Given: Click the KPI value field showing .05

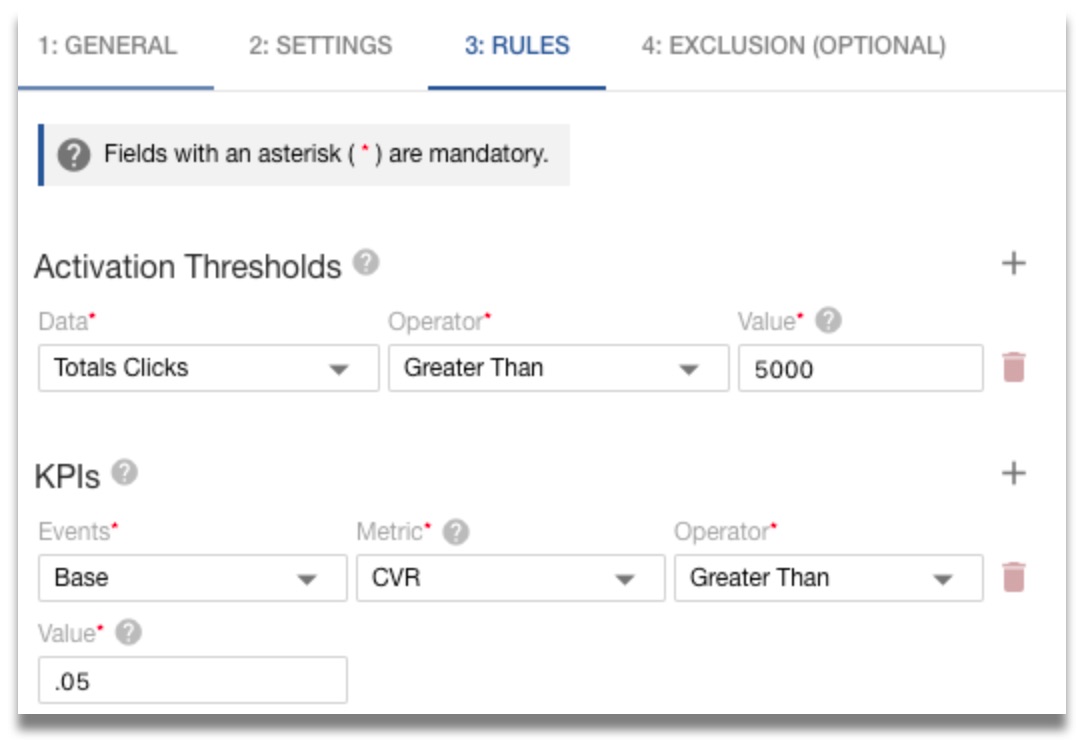Looking at the screenshot, I should point(193,680).
